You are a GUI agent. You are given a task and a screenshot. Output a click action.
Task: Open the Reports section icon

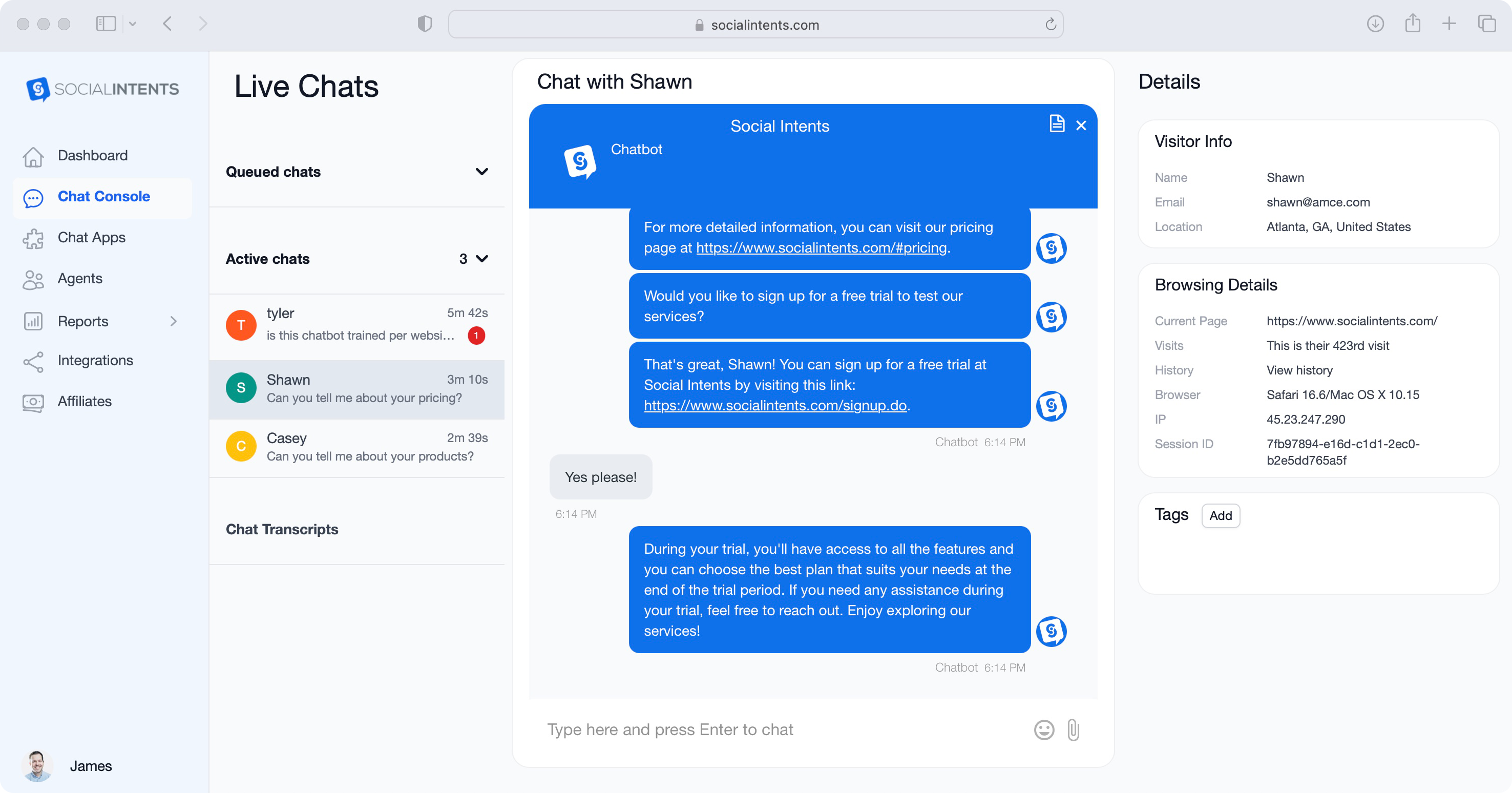click(x=33, y=320)
